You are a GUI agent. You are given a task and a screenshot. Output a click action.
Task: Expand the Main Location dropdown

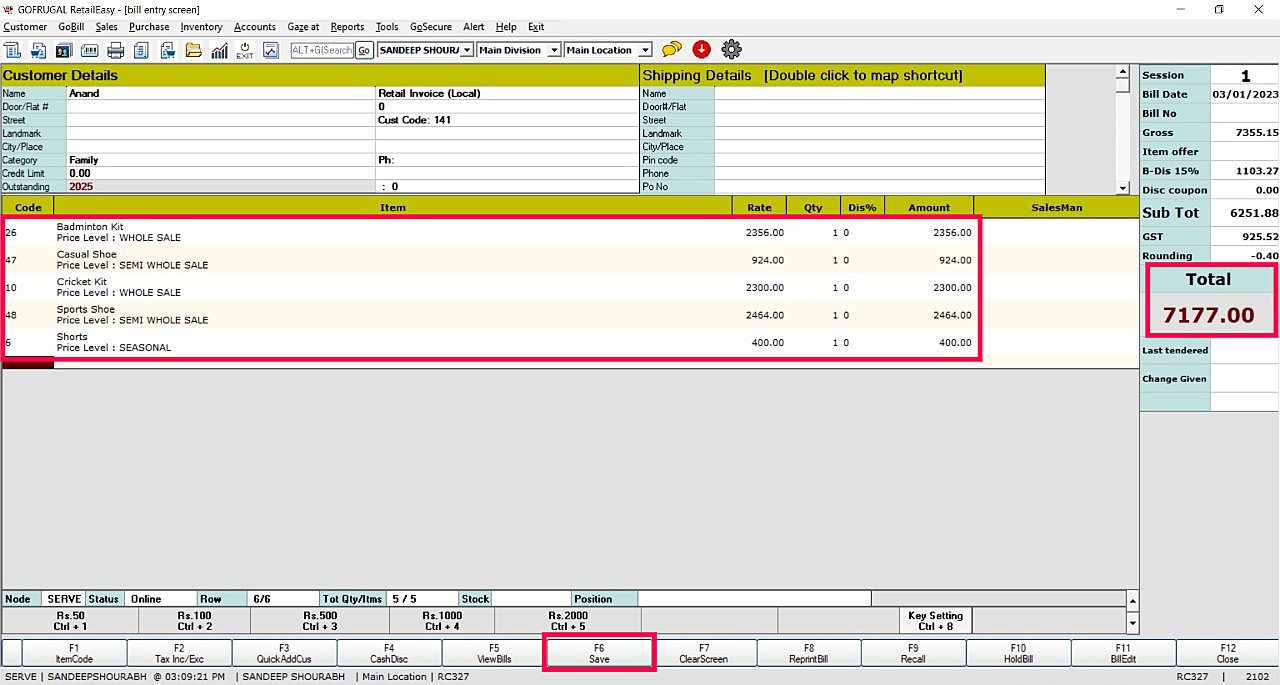645,50
